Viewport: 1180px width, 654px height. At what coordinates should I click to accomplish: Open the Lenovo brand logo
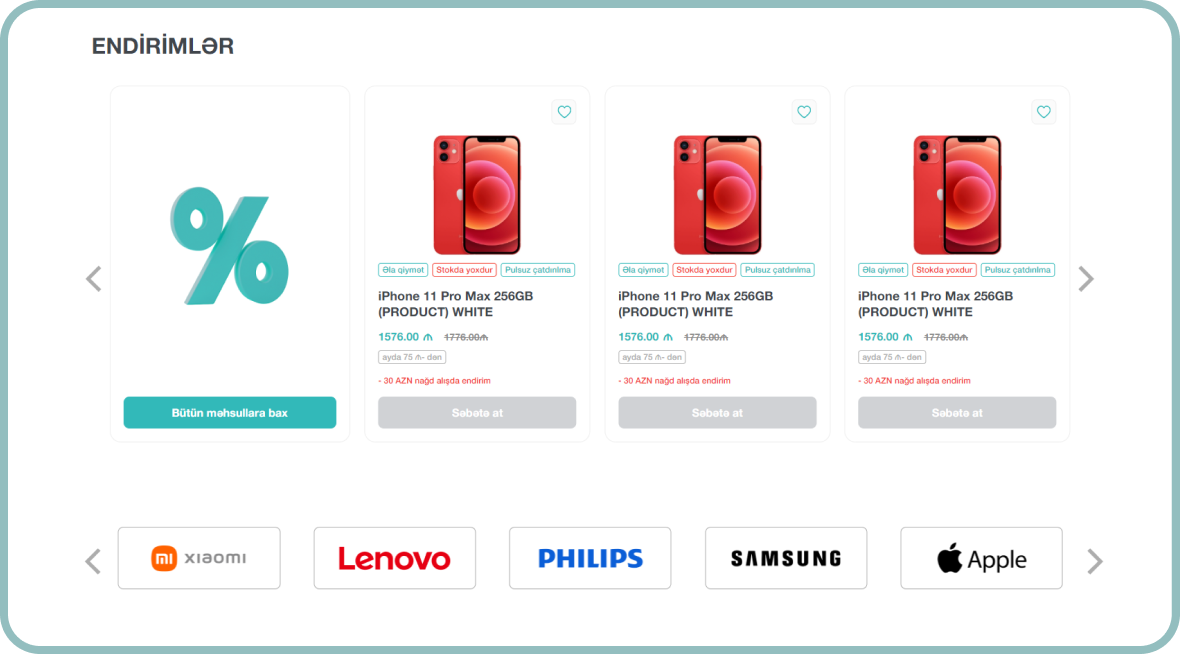pyautogui.click(x=394, y=558)
